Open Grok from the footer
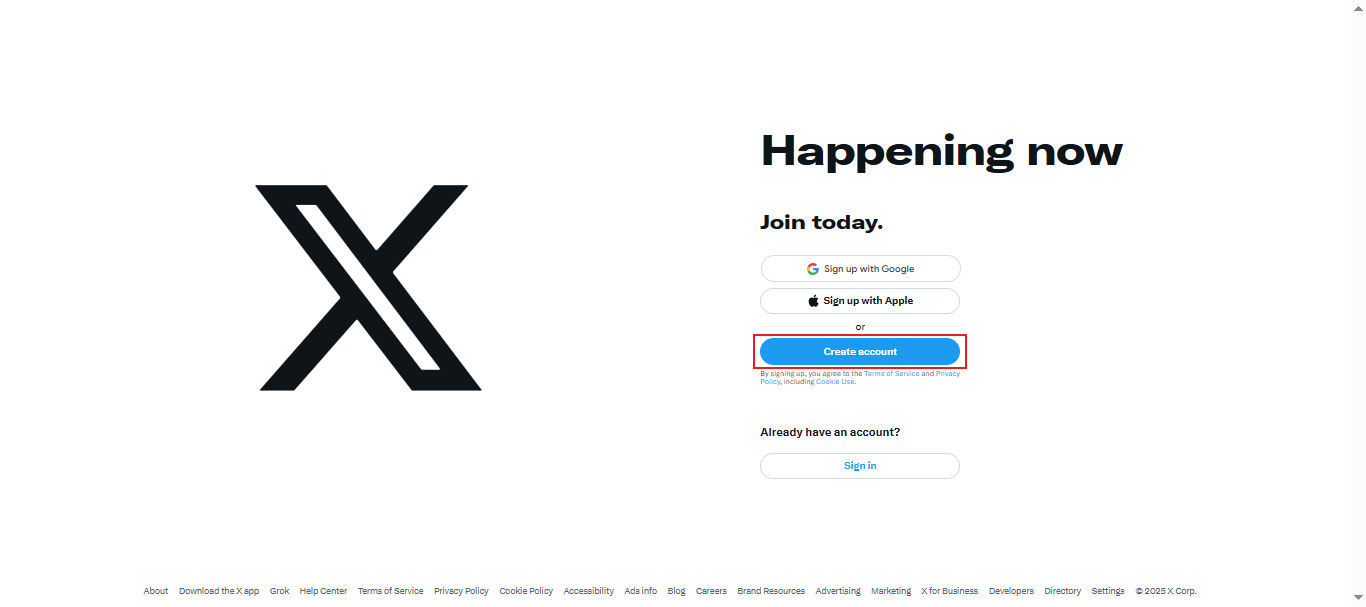Screen dimensions: 1366x607 pos(279,591)
